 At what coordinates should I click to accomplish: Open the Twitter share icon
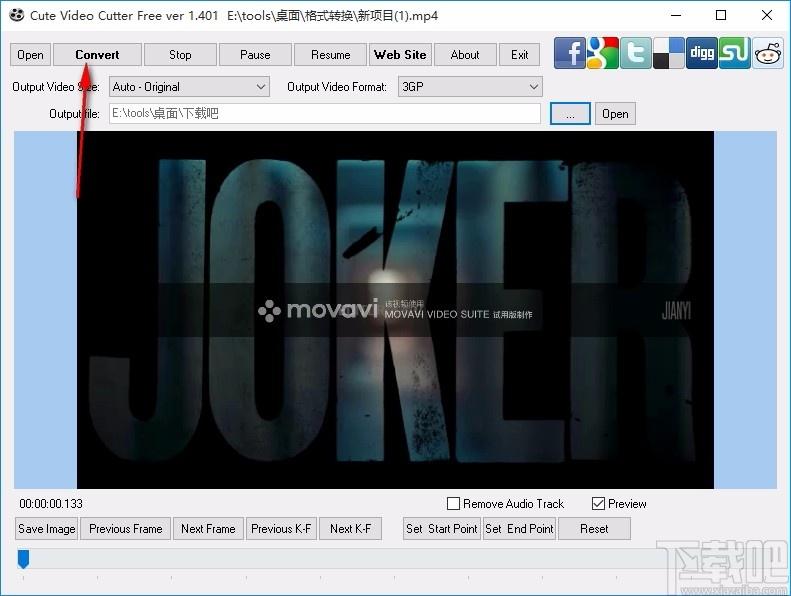coord(636,53)
